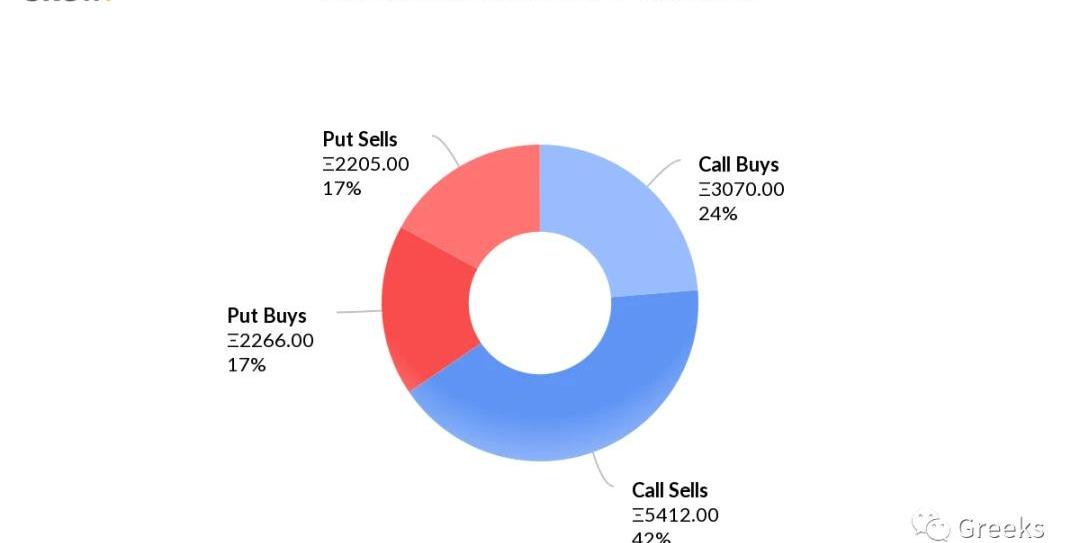This screenshot has height=543, width=1080.
Task: Click the "Call Buys" label text
Action: [x=738, y=165]
